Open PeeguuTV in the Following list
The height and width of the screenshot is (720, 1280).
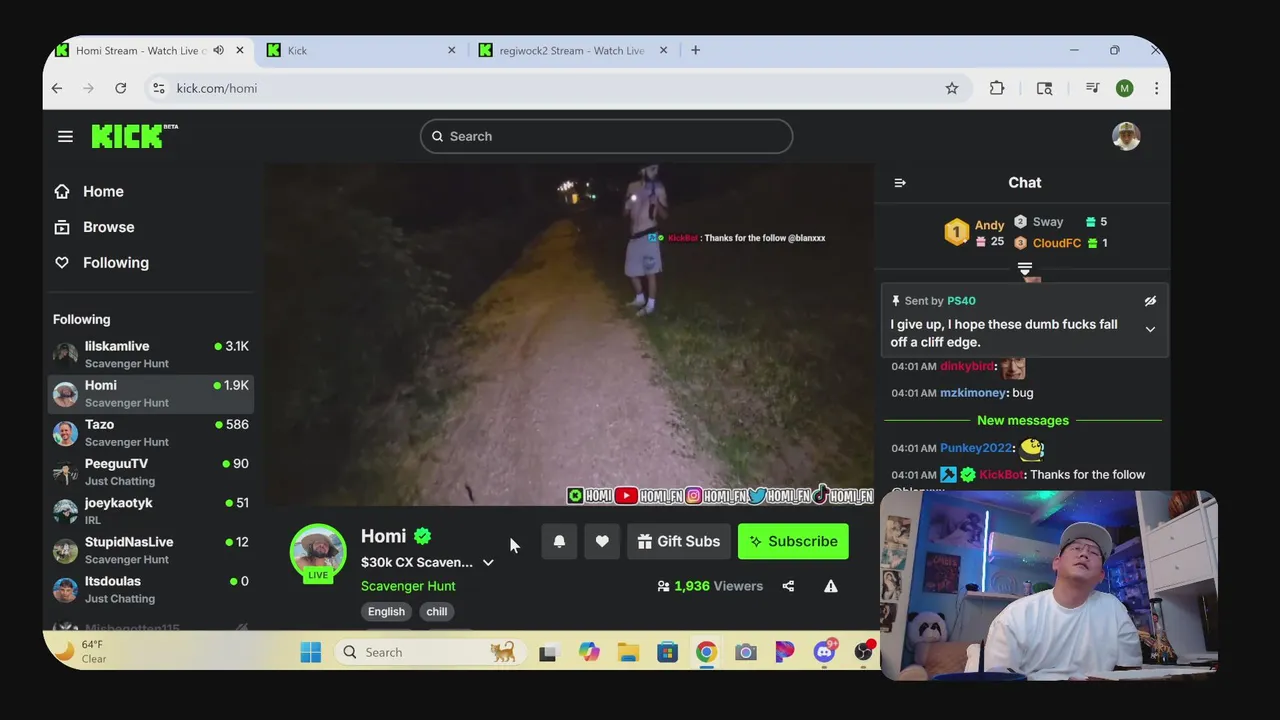[x=150, y=471]
